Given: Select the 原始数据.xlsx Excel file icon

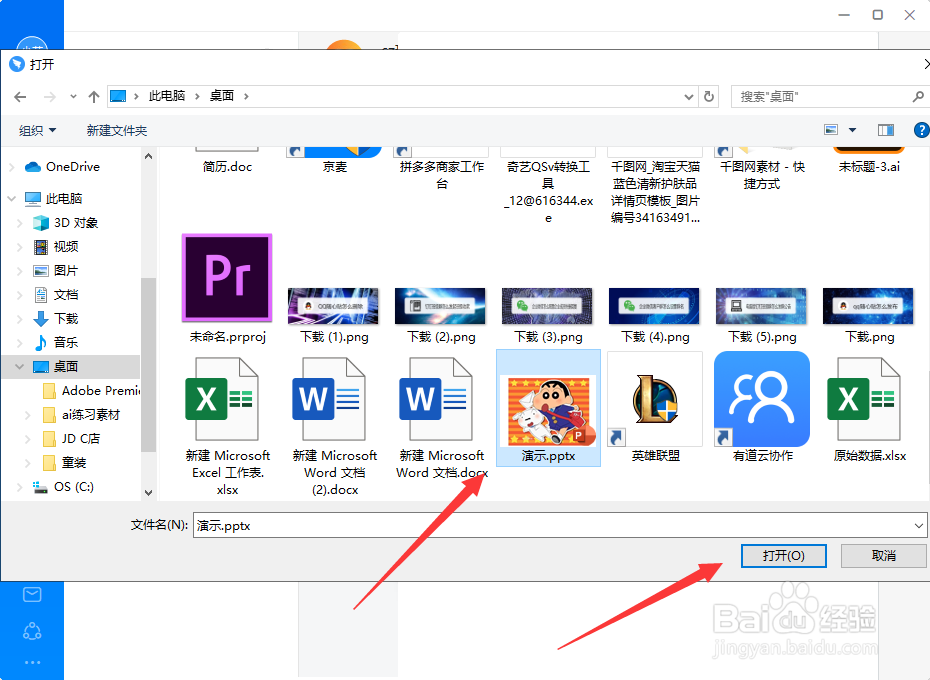Looking at the screenshot, I should (866, 399).
